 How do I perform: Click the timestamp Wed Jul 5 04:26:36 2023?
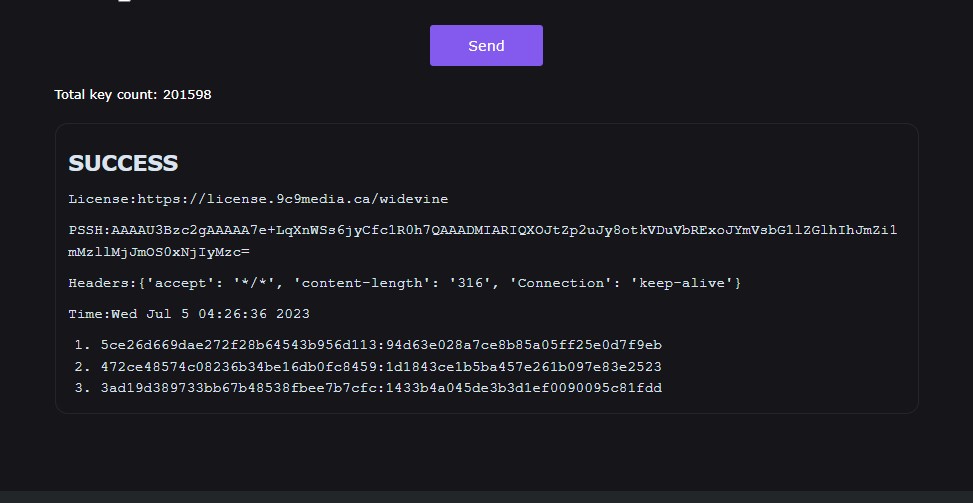[210, 314]
